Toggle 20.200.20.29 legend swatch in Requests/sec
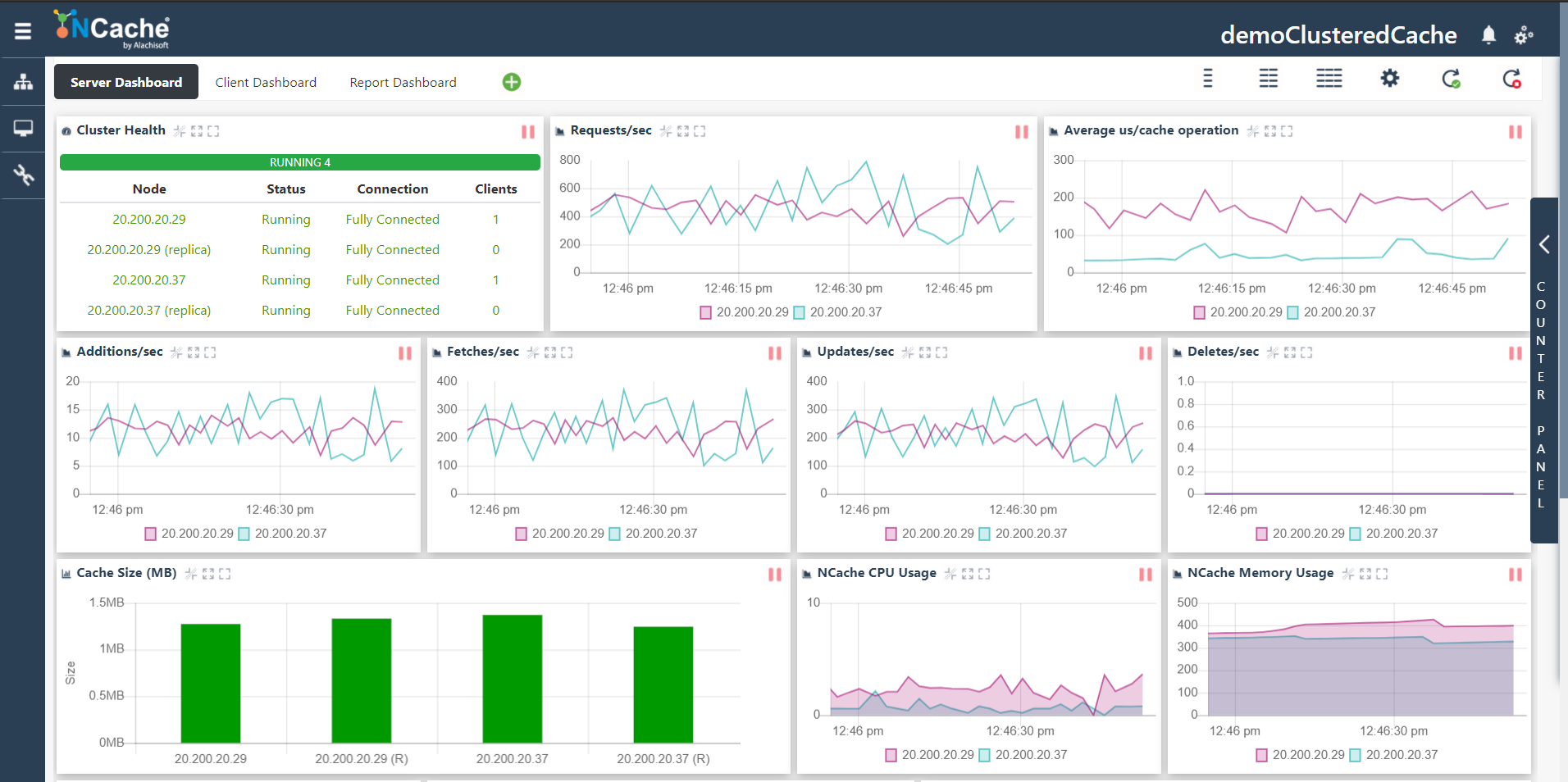 coord(705,312)
